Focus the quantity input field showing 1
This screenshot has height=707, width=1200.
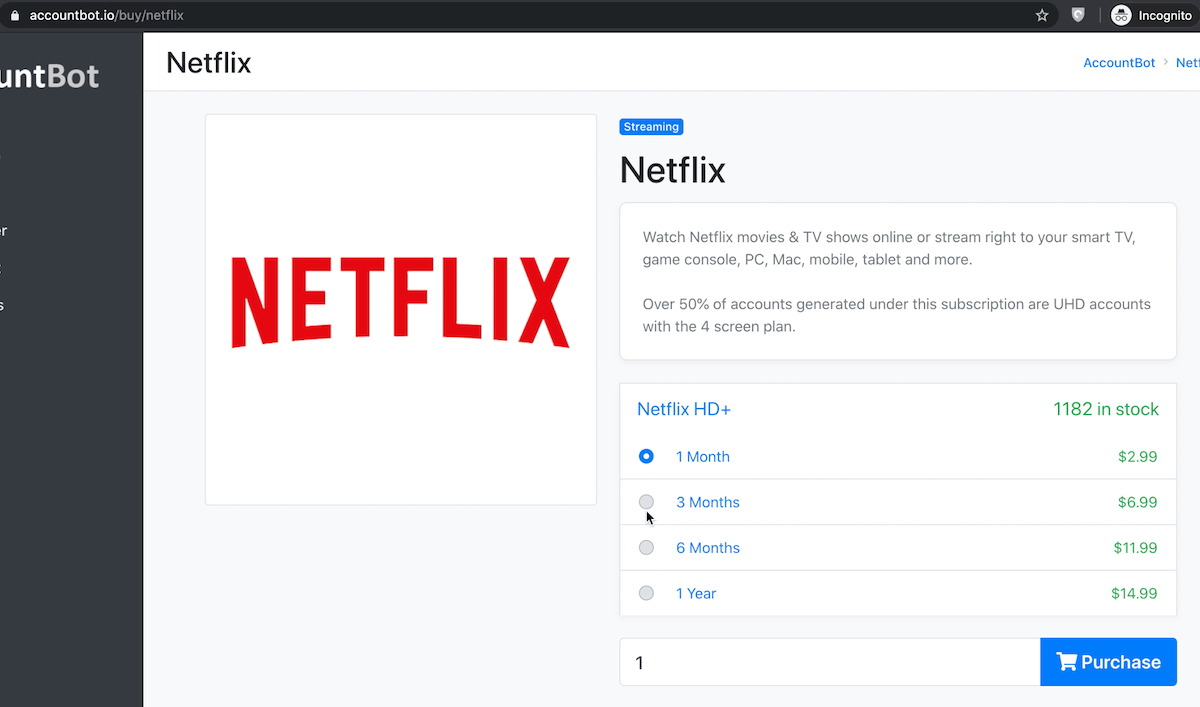point(830,662)
